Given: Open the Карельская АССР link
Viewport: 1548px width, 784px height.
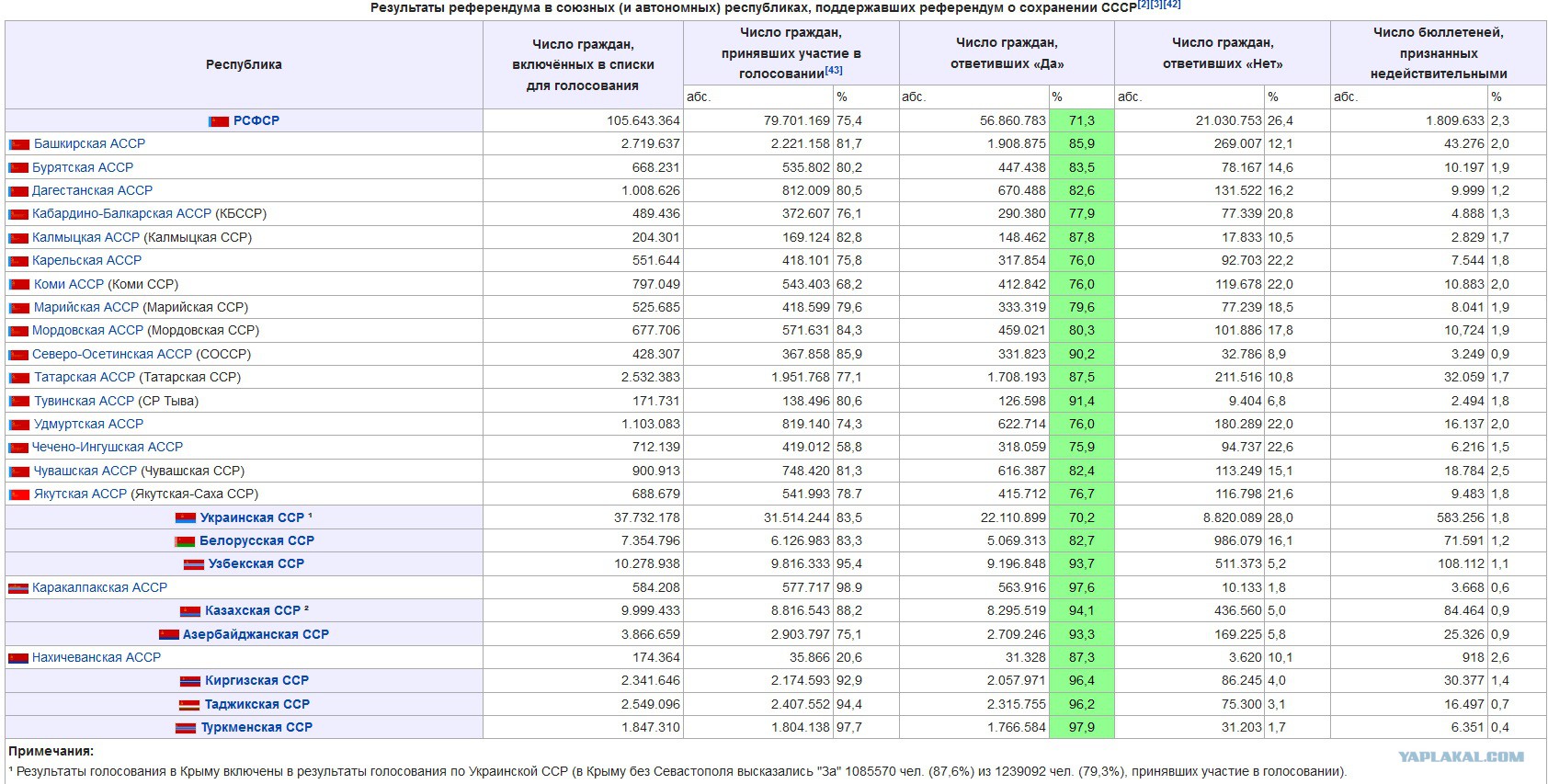Looking at the screenshot, I should click(x=87, y=260).
